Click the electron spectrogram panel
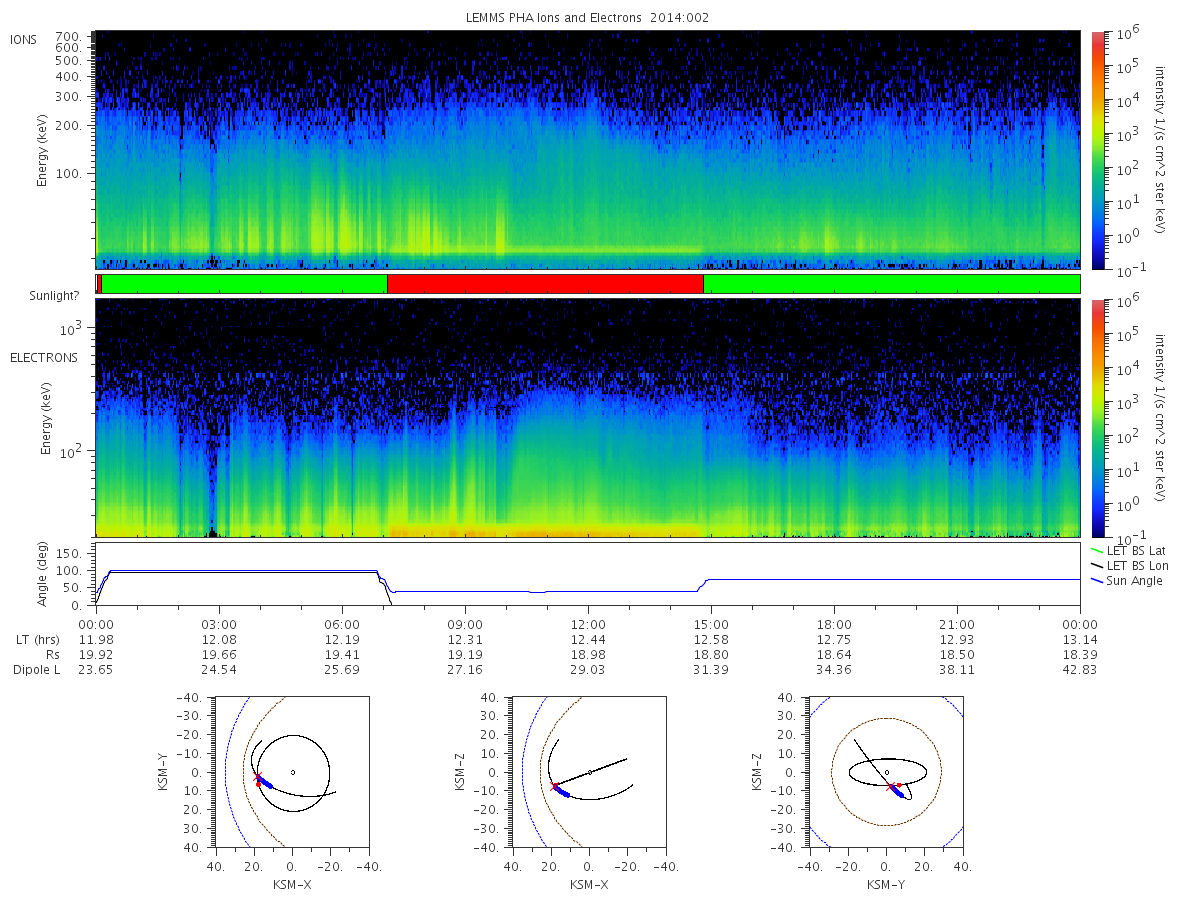This screenshot has width=1200, height=900. 588,418
